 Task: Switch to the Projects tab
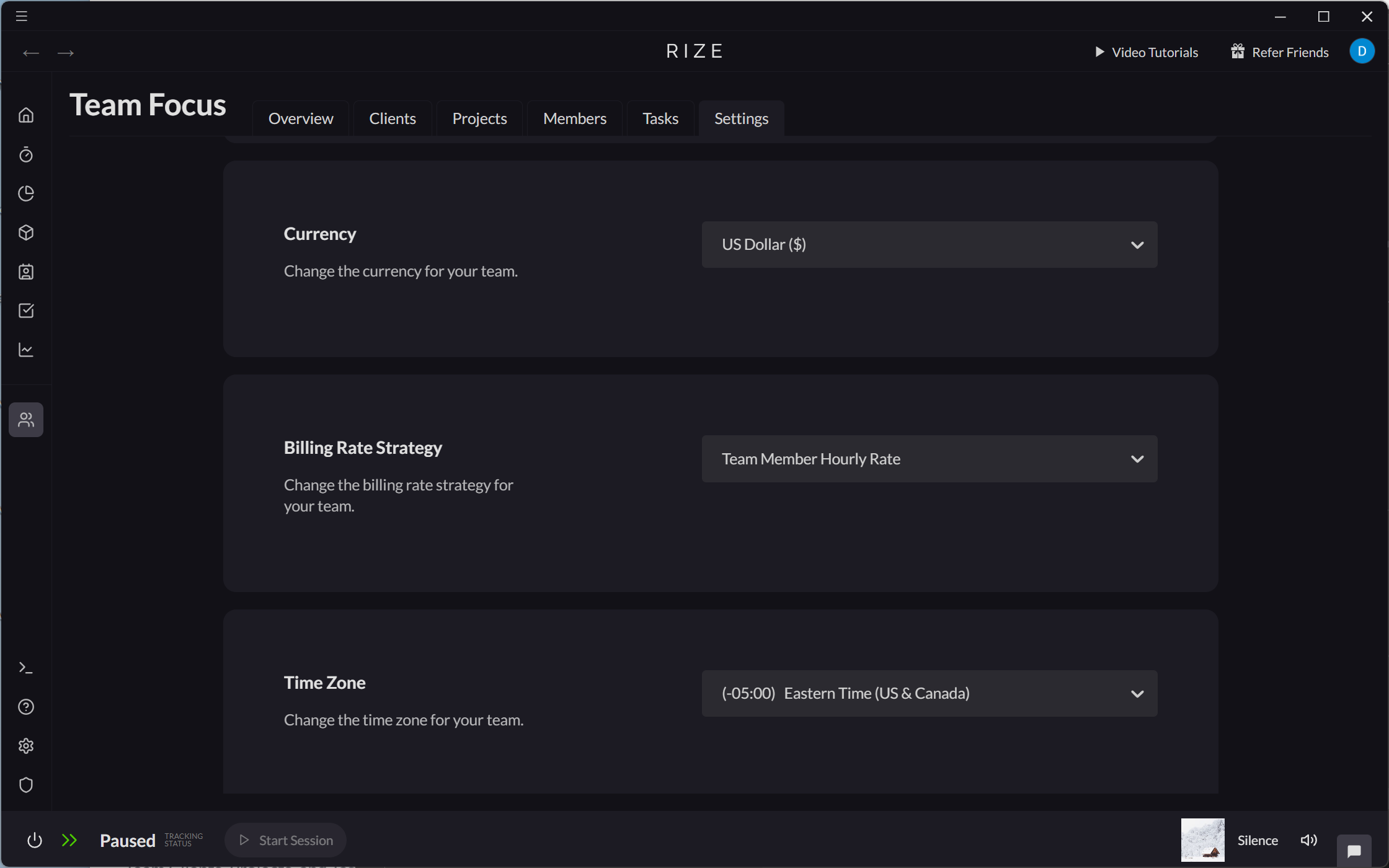(479, 118)
